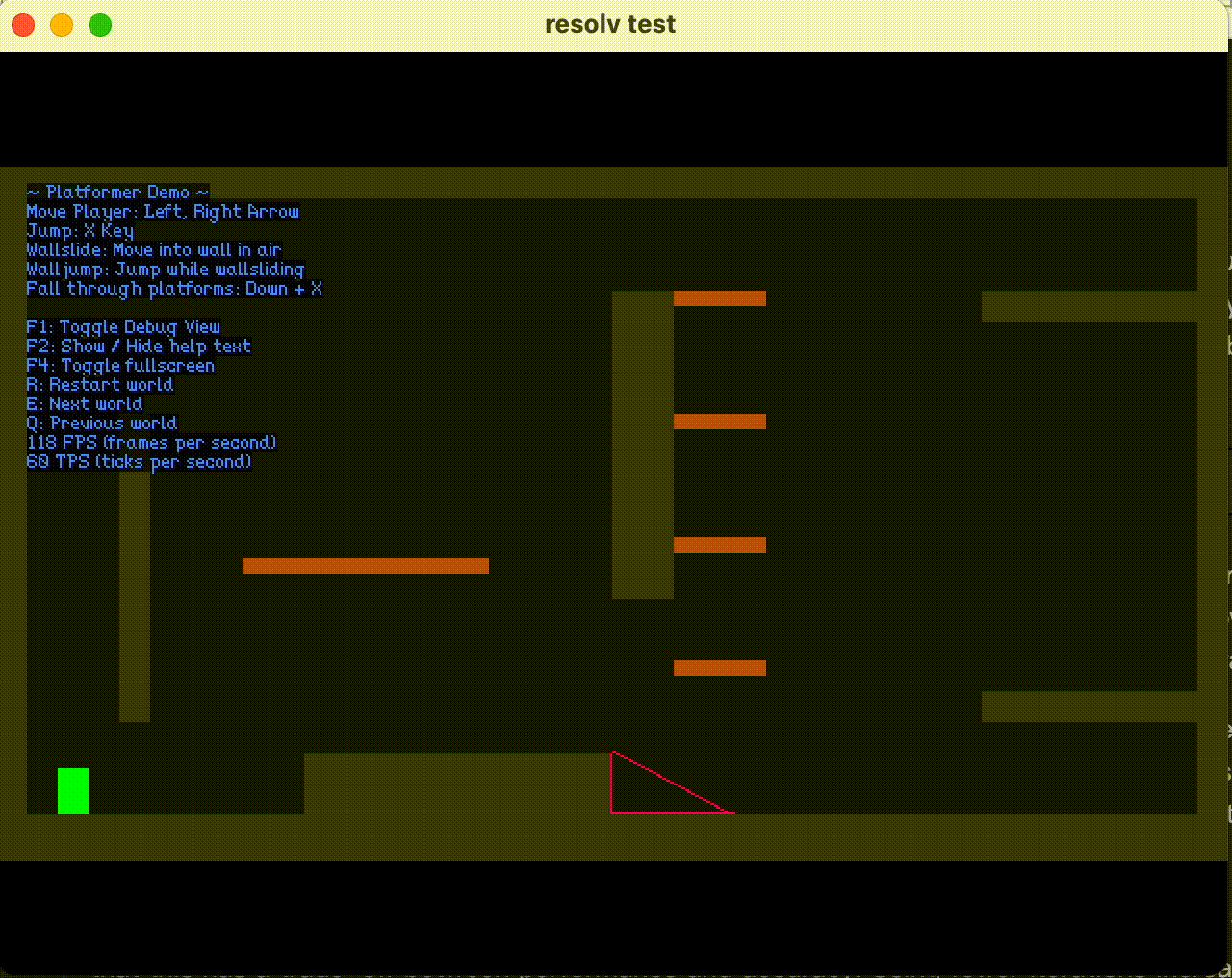1232x978 pixels.
Task: Click the topmost orange platform
Action: (719, 298)
